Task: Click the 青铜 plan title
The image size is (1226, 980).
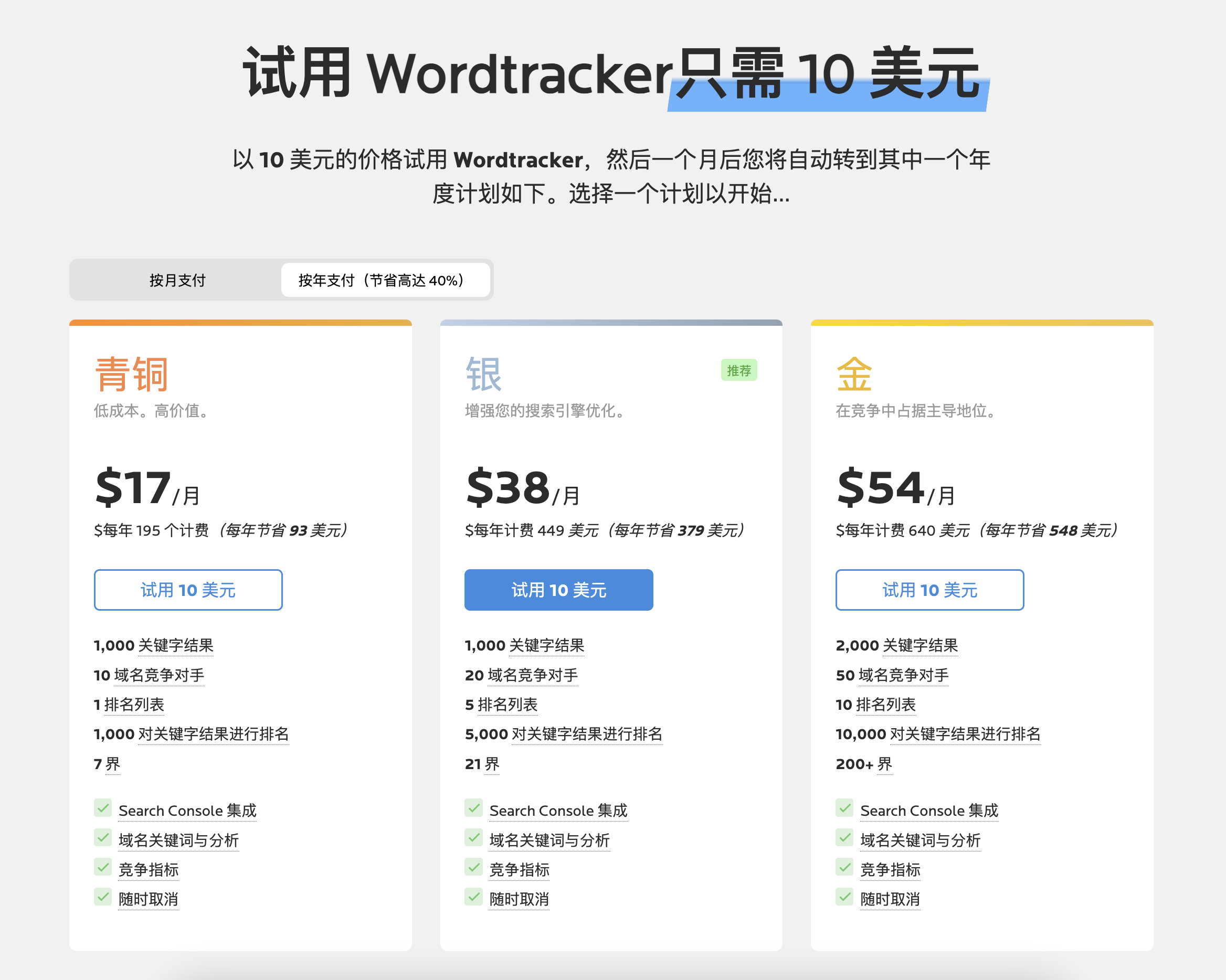Action: 131,374
